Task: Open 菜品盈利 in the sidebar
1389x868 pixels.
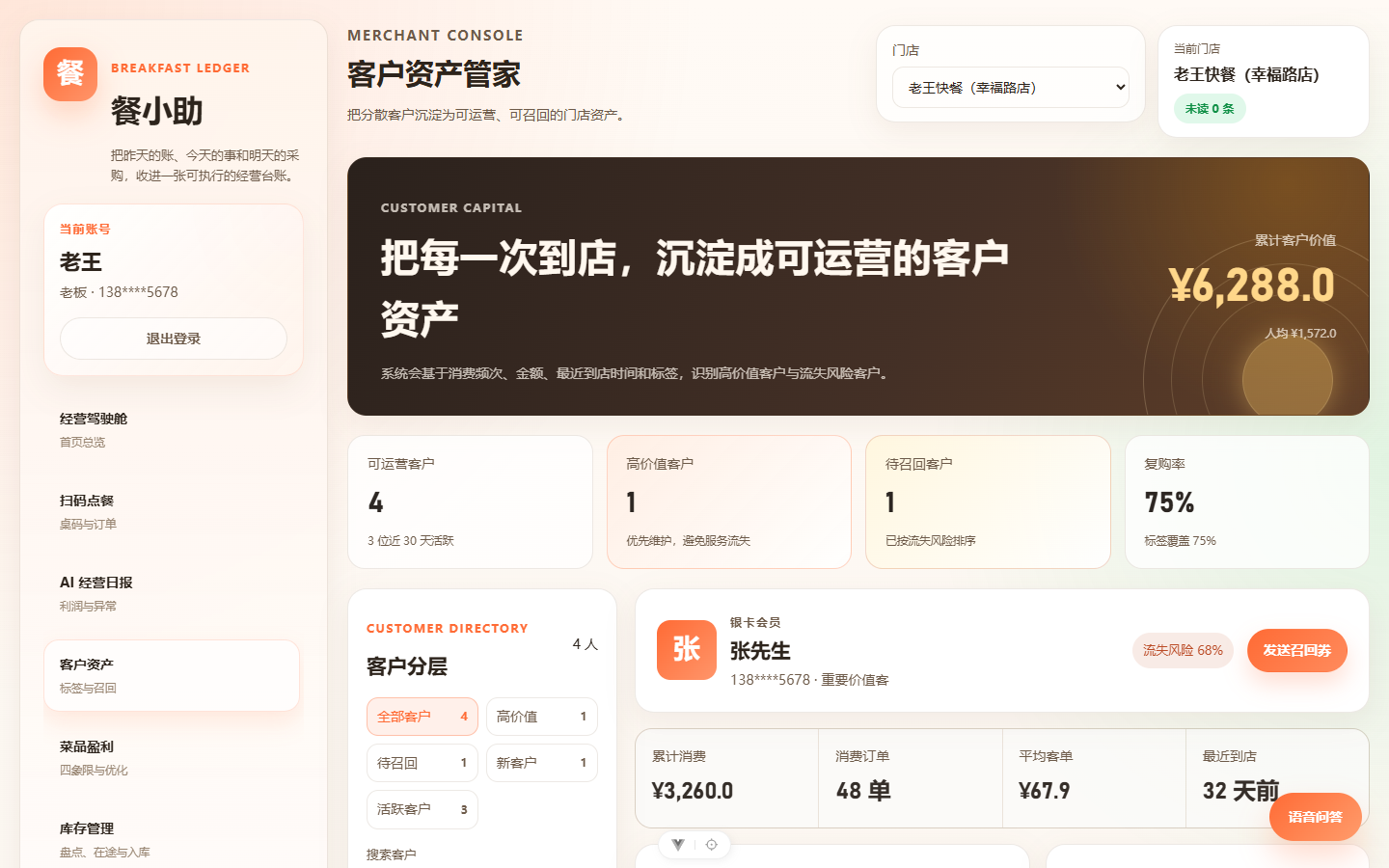Action: tap(172, 758)
